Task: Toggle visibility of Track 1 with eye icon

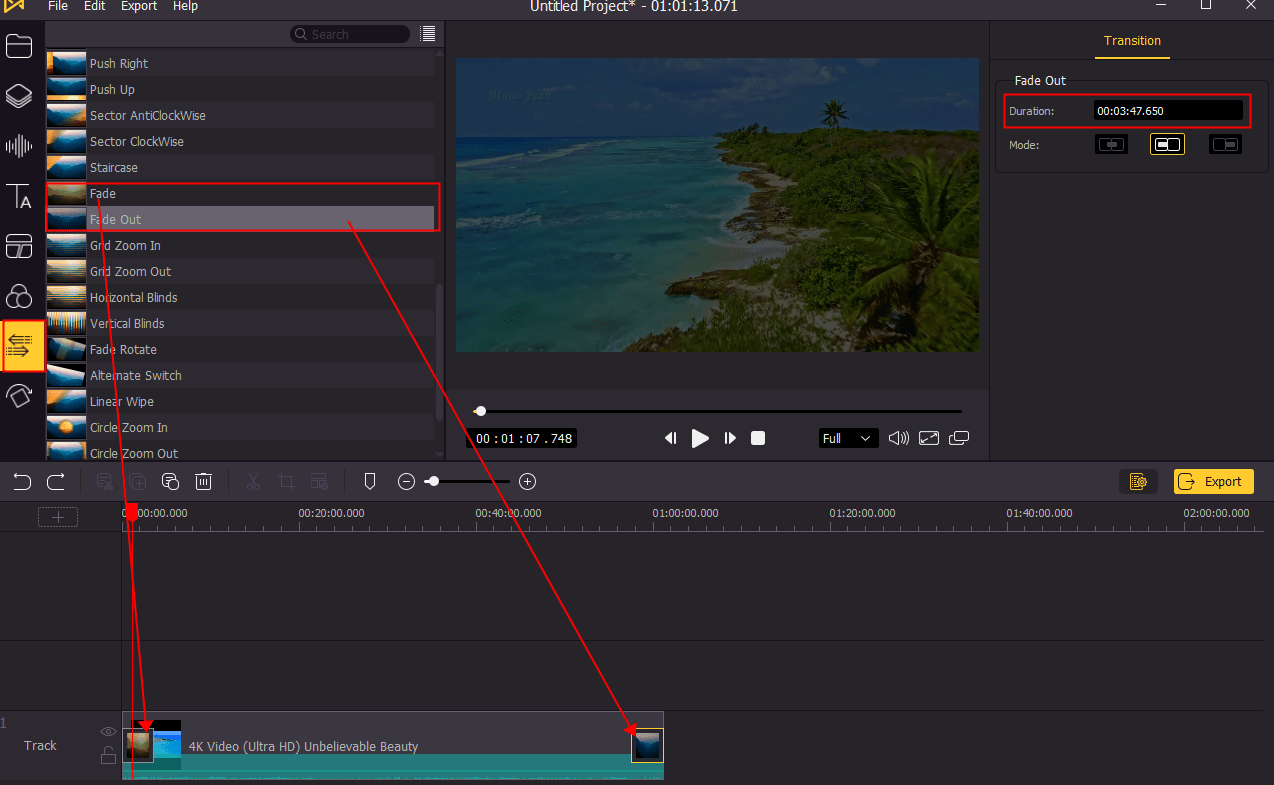Action: (x=107, y=731)
